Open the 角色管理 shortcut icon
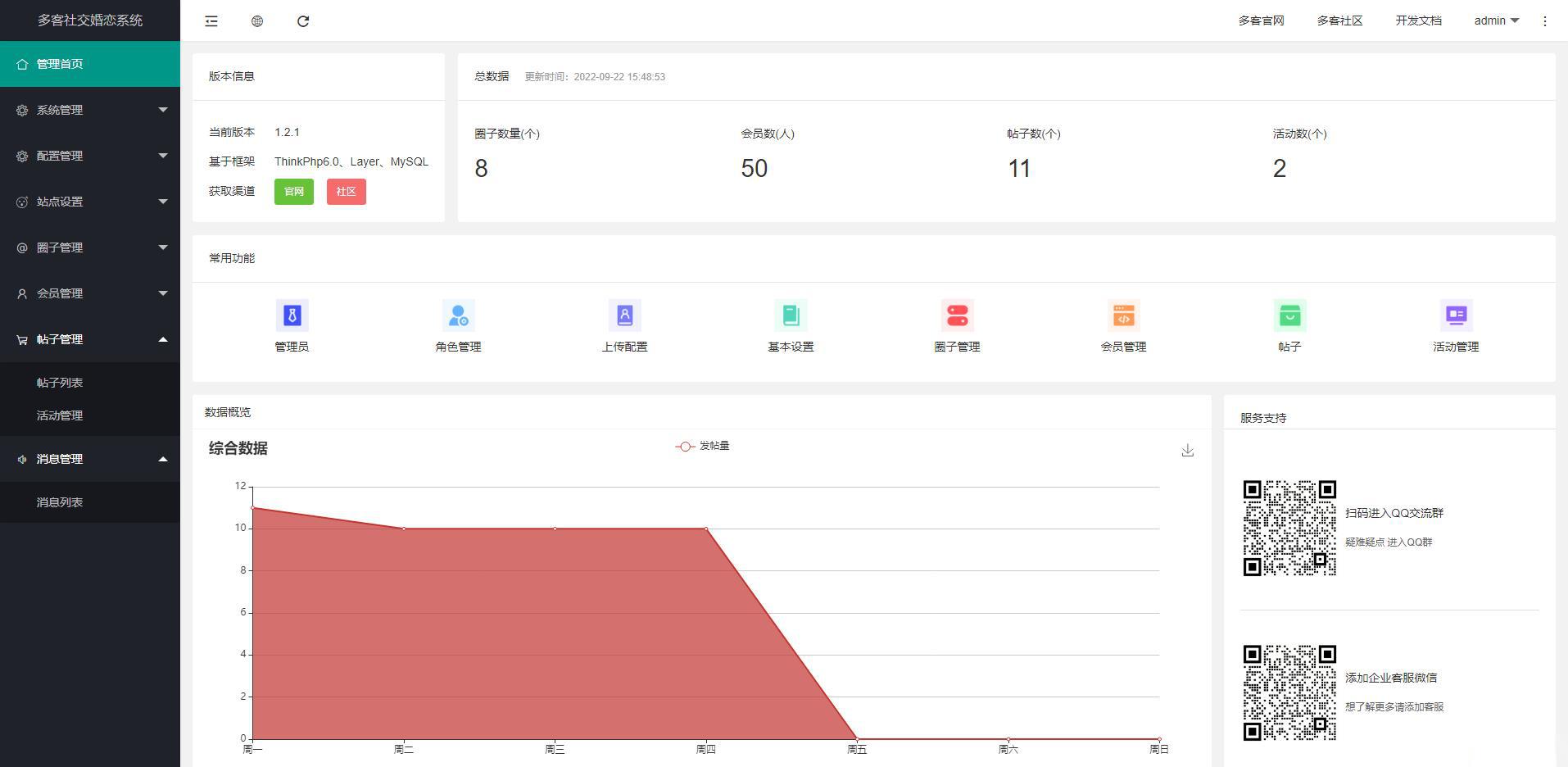 458,315
